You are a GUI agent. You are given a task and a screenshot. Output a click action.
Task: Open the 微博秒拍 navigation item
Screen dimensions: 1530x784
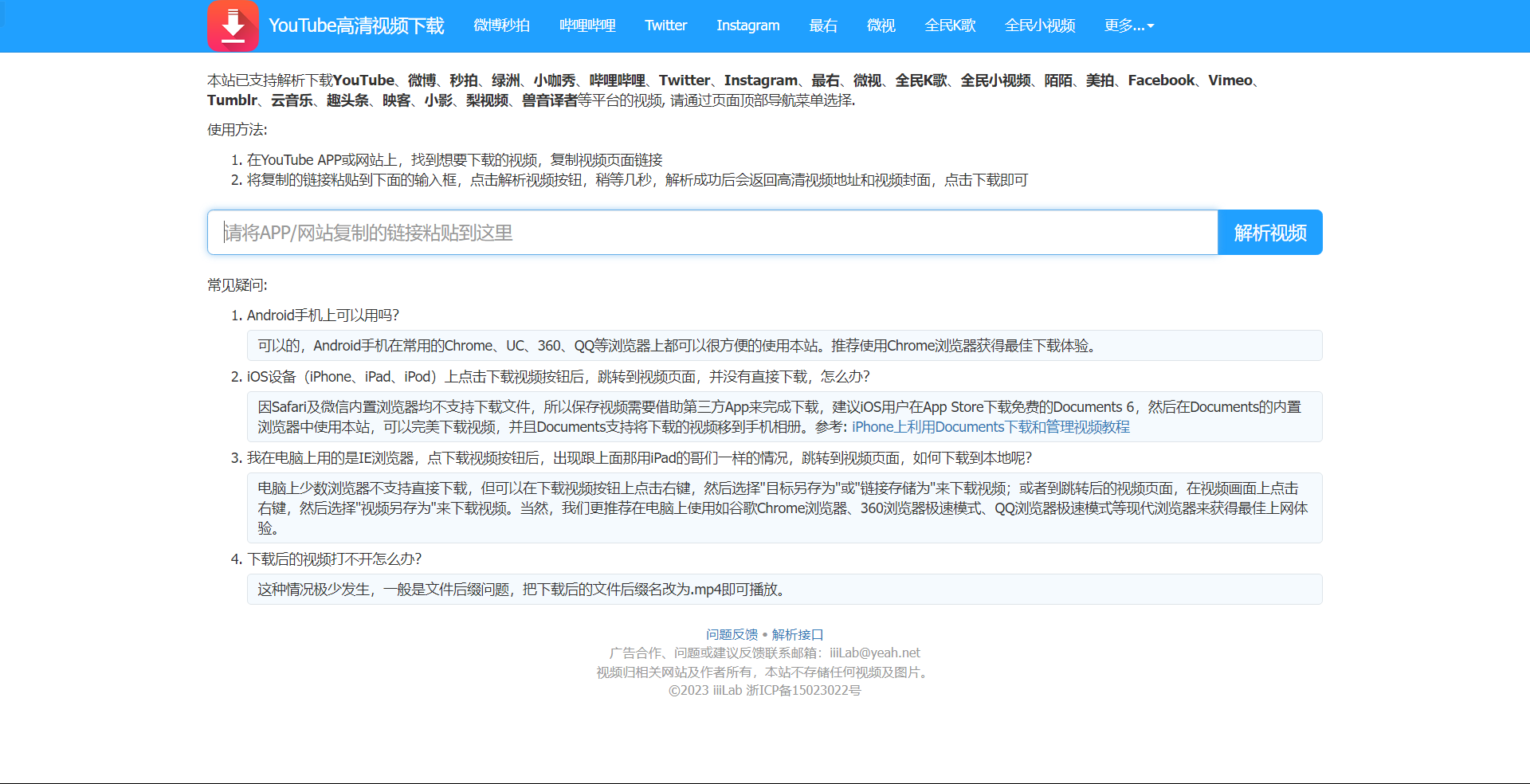(501, 25)
